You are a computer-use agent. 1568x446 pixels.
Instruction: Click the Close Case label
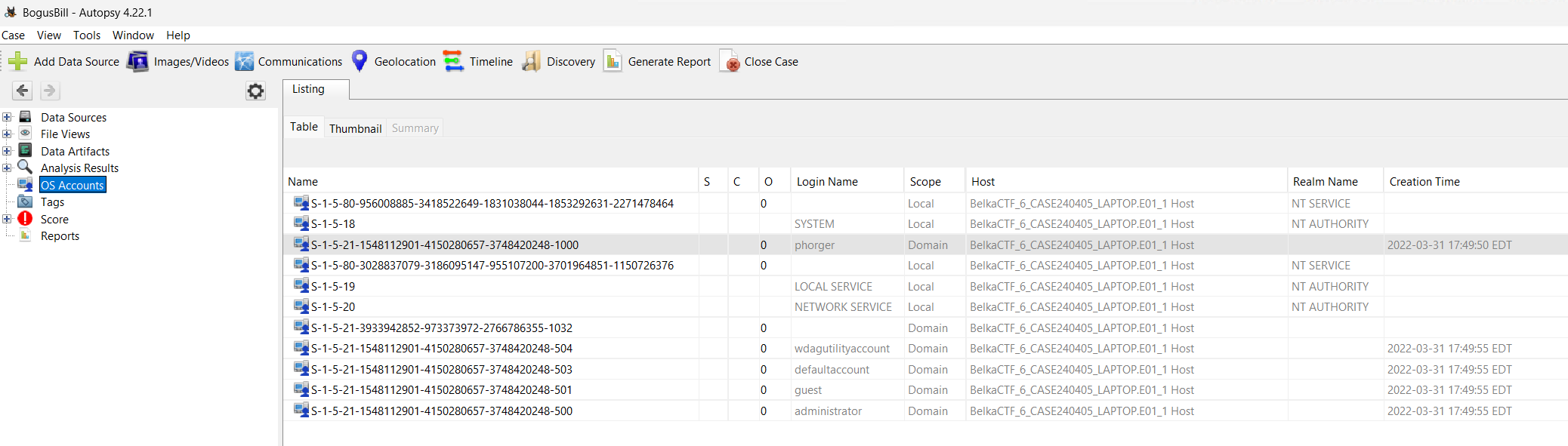pos(771,62)
